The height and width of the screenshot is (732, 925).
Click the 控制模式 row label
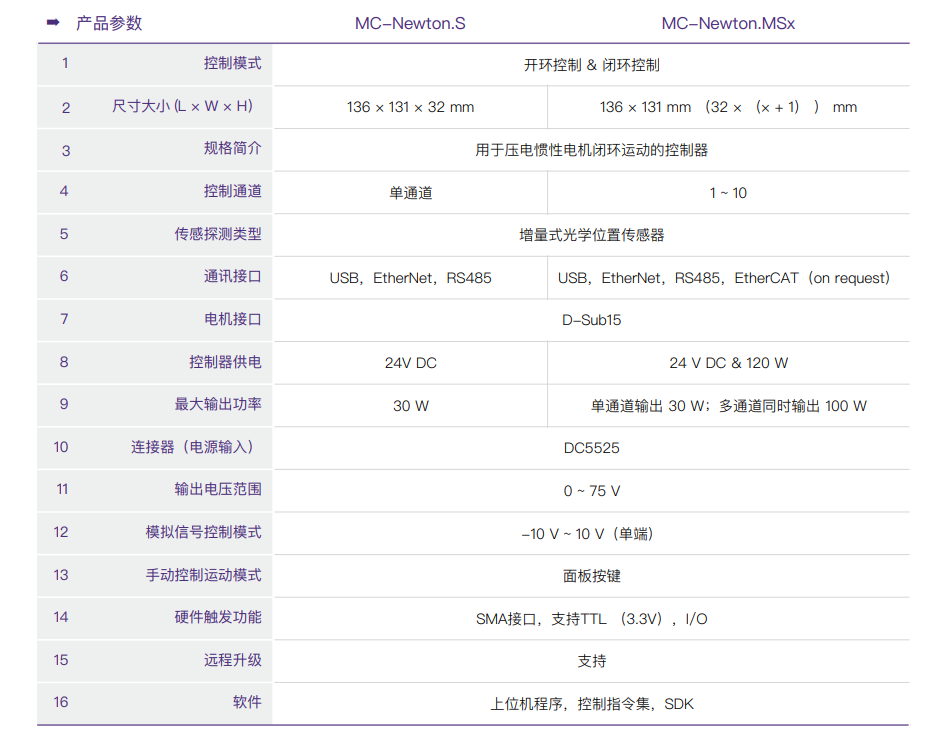[x=232, y=63]
